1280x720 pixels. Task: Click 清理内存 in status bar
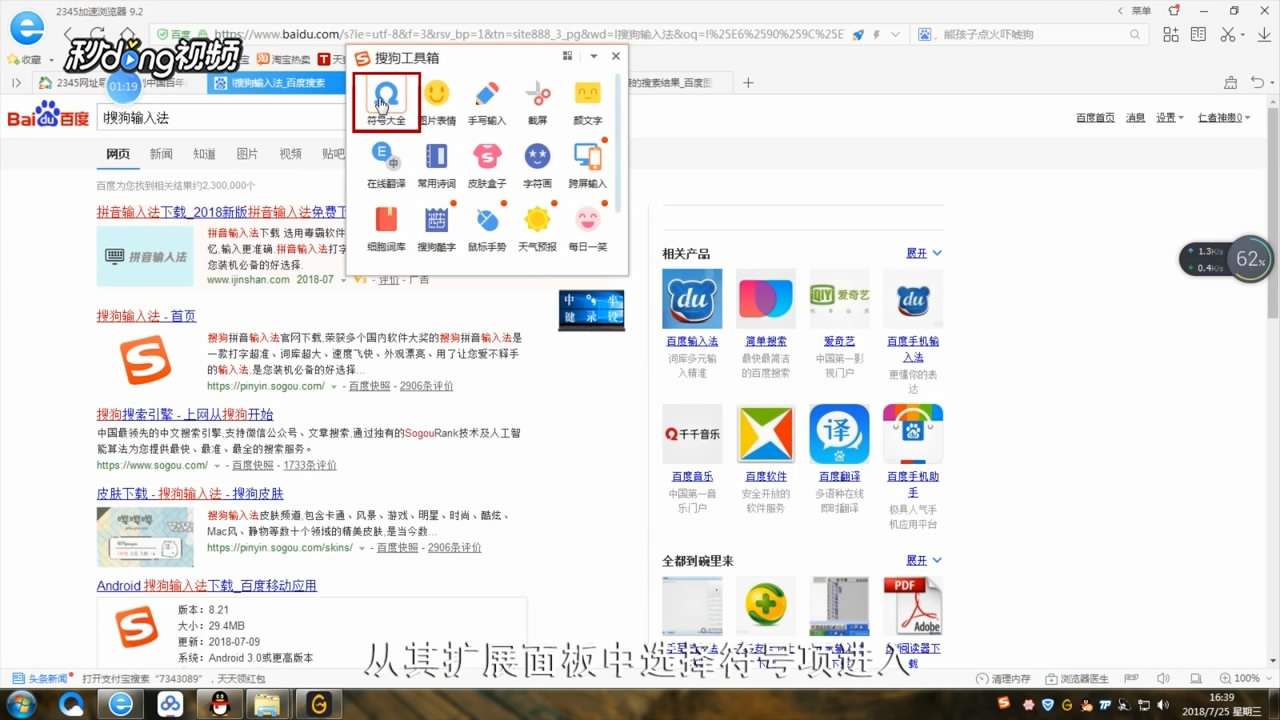tap(1002, 679)
